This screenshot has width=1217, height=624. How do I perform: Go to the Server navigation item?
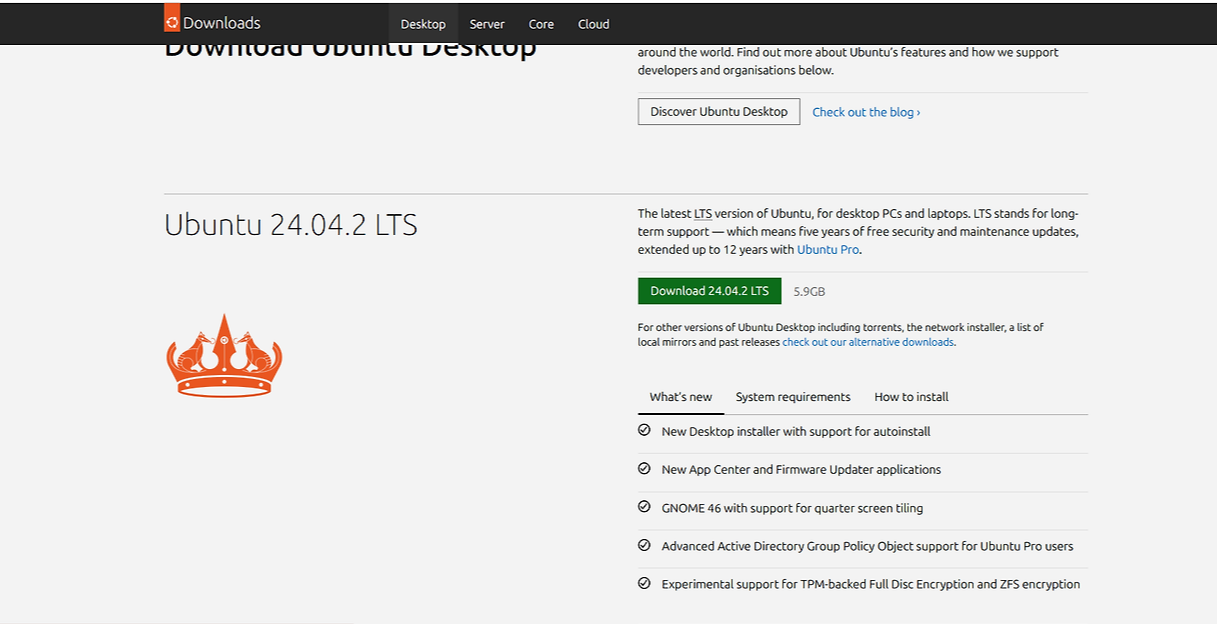pyautogui.click(x=487, y=24)
